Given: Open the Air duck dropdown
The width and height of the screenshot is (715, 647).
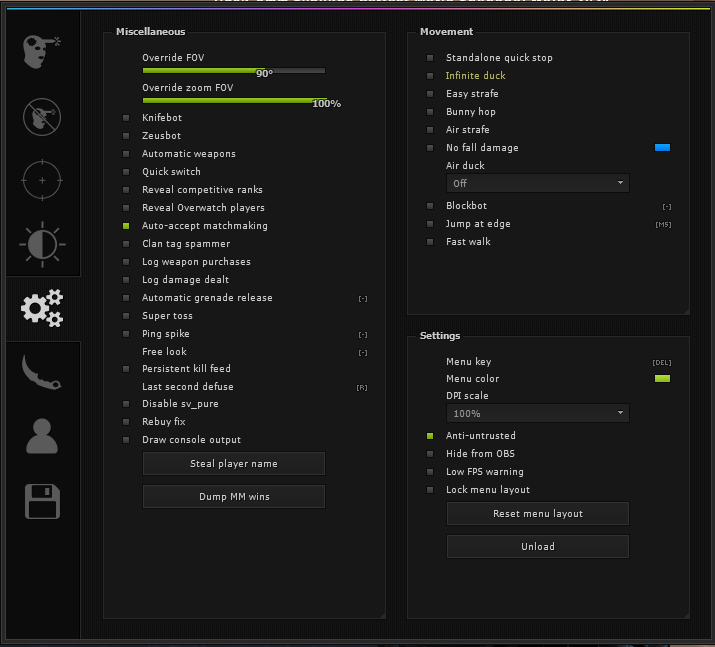Looking at the screenshot, I should click(538, 183).
